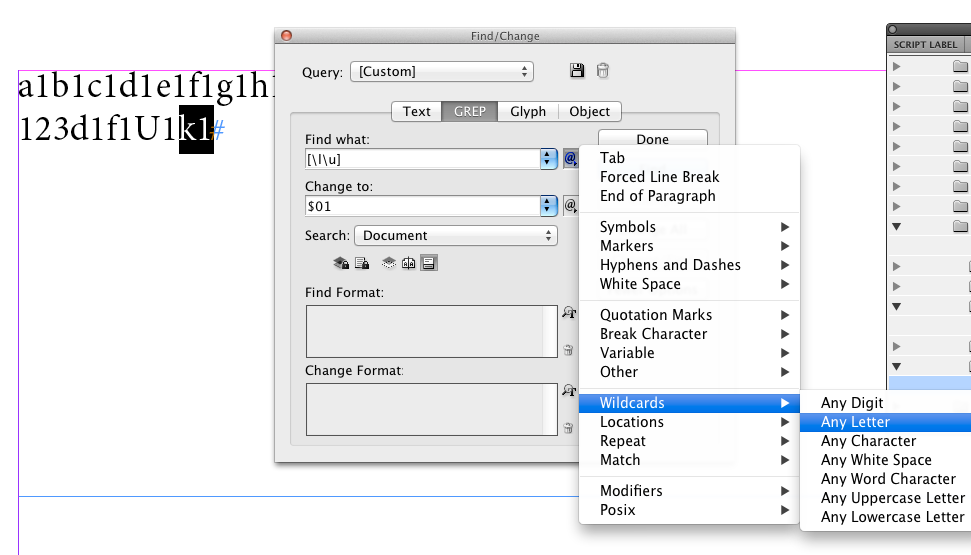Screen dimensions: 971x555
Task: Expand the Quotation Marks submenu
Action: click(689, 315)
